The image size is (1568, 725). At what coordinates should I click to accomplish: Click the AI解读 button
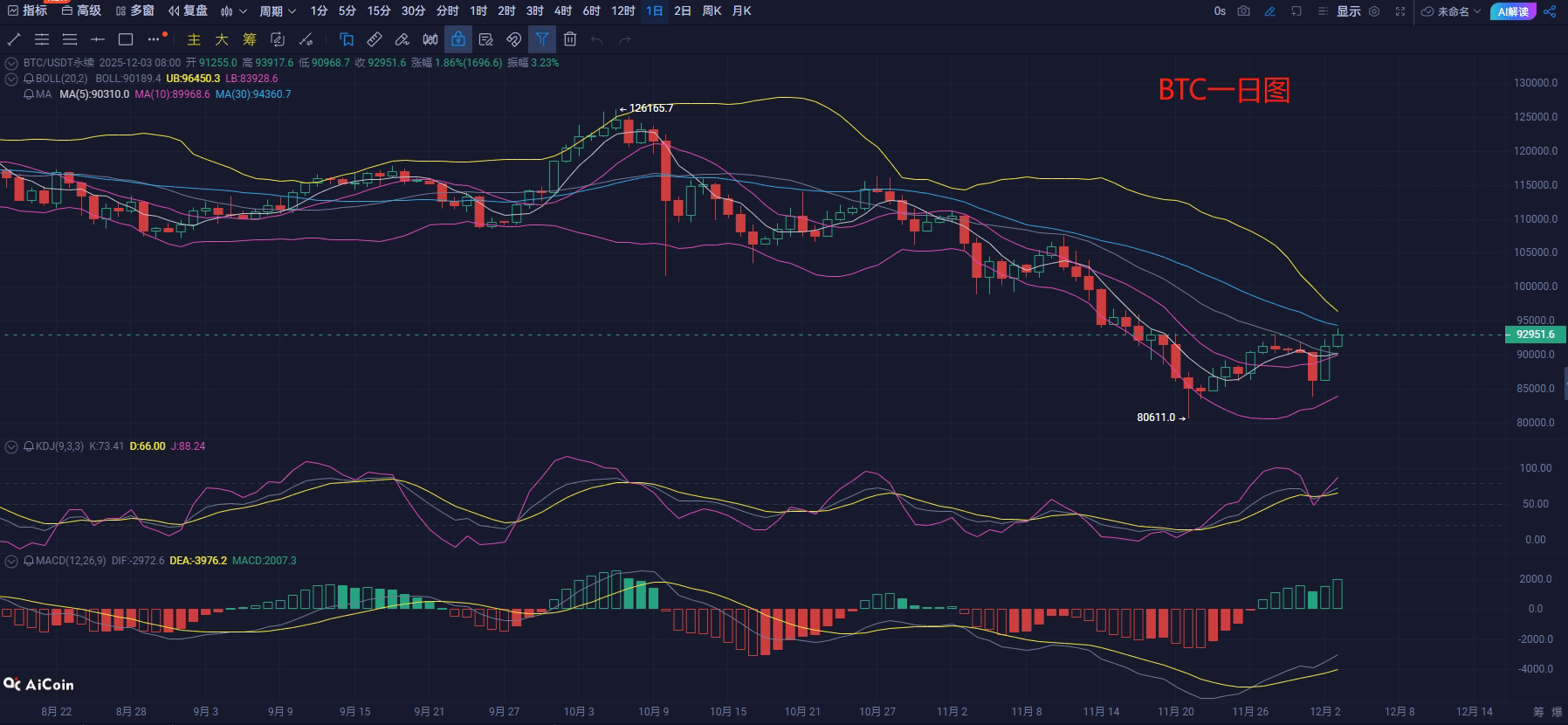1513,11
